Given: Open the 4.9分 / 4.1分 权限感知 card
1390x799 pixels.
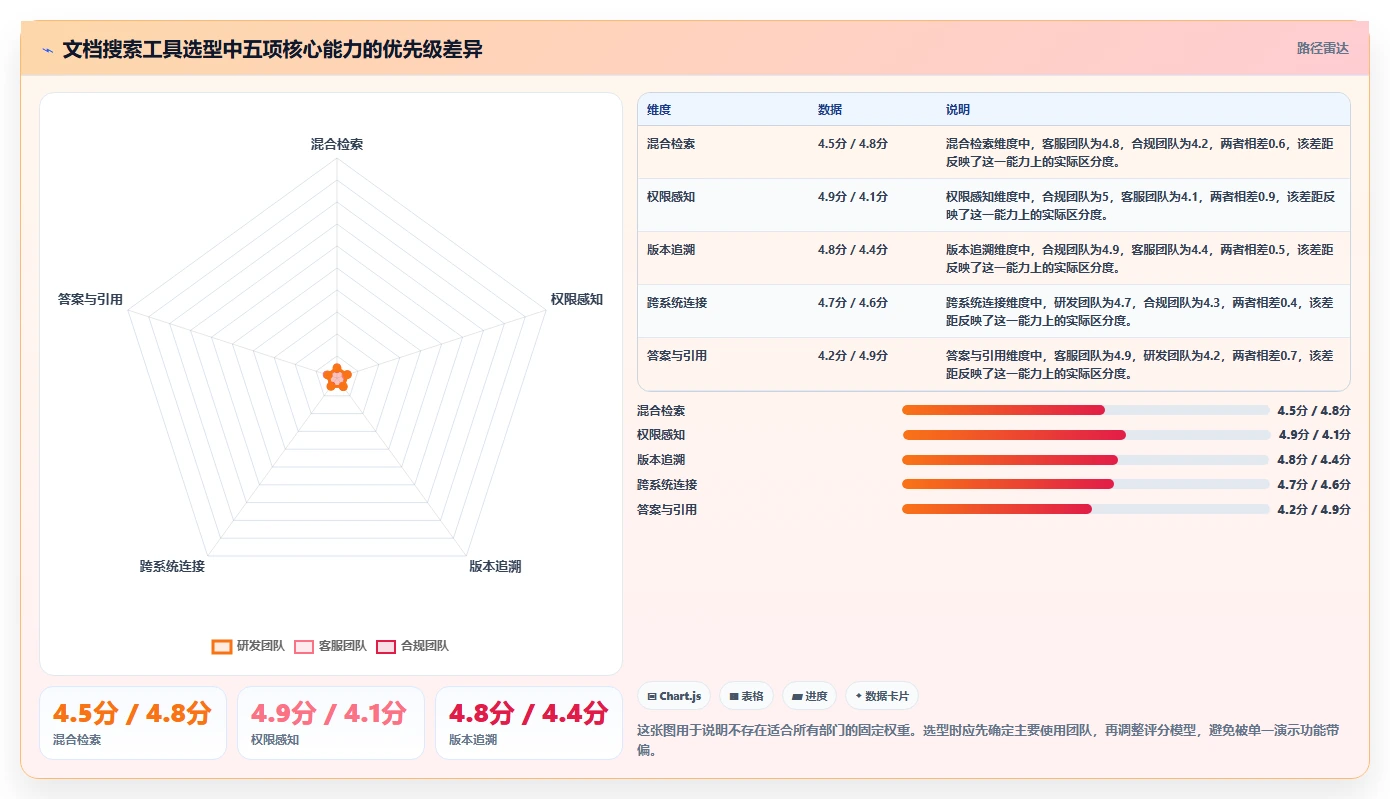Looking at the screenshot, I should tap(331, 723).
